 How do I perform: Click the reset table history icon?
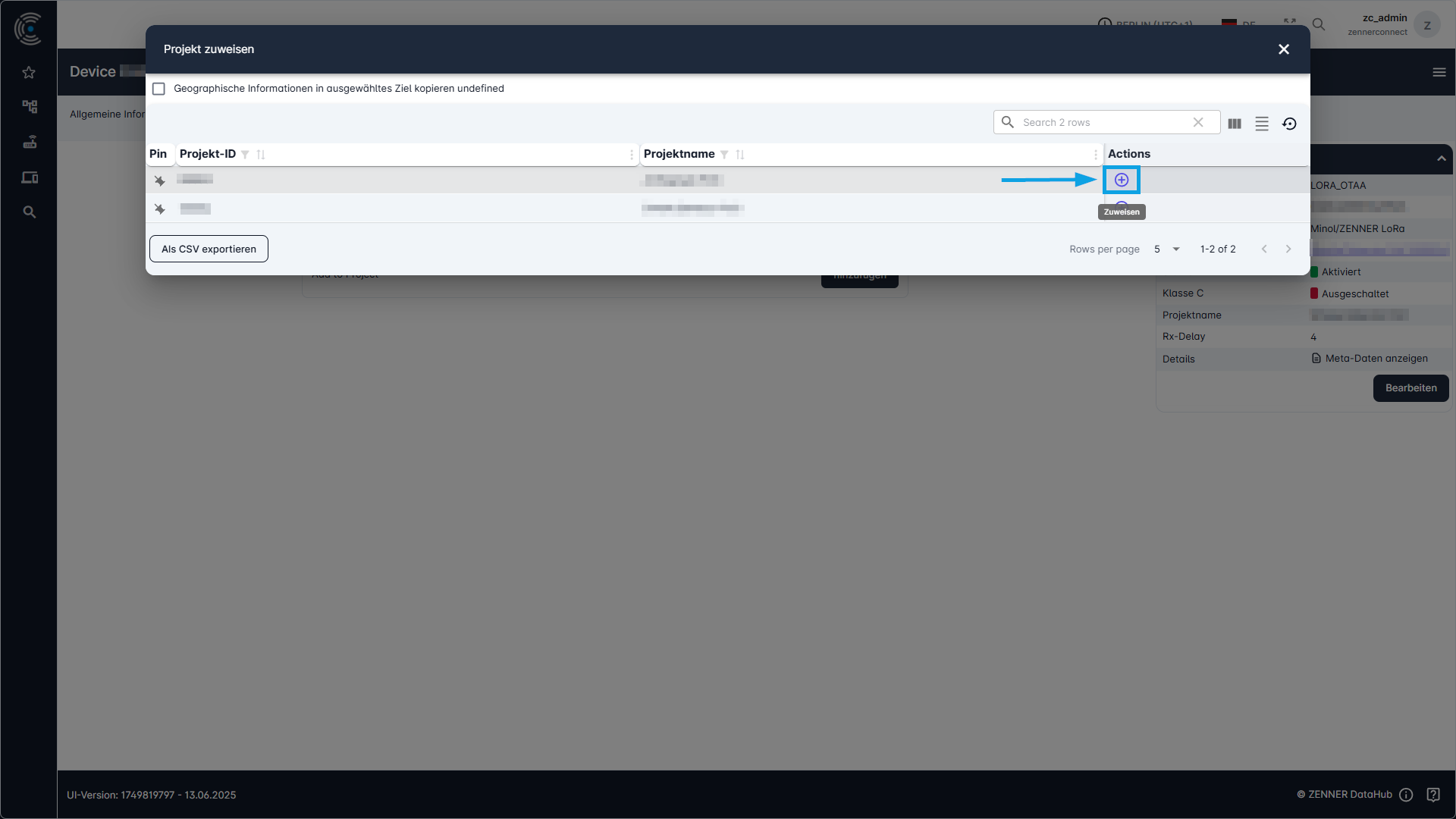[1289, 124]
